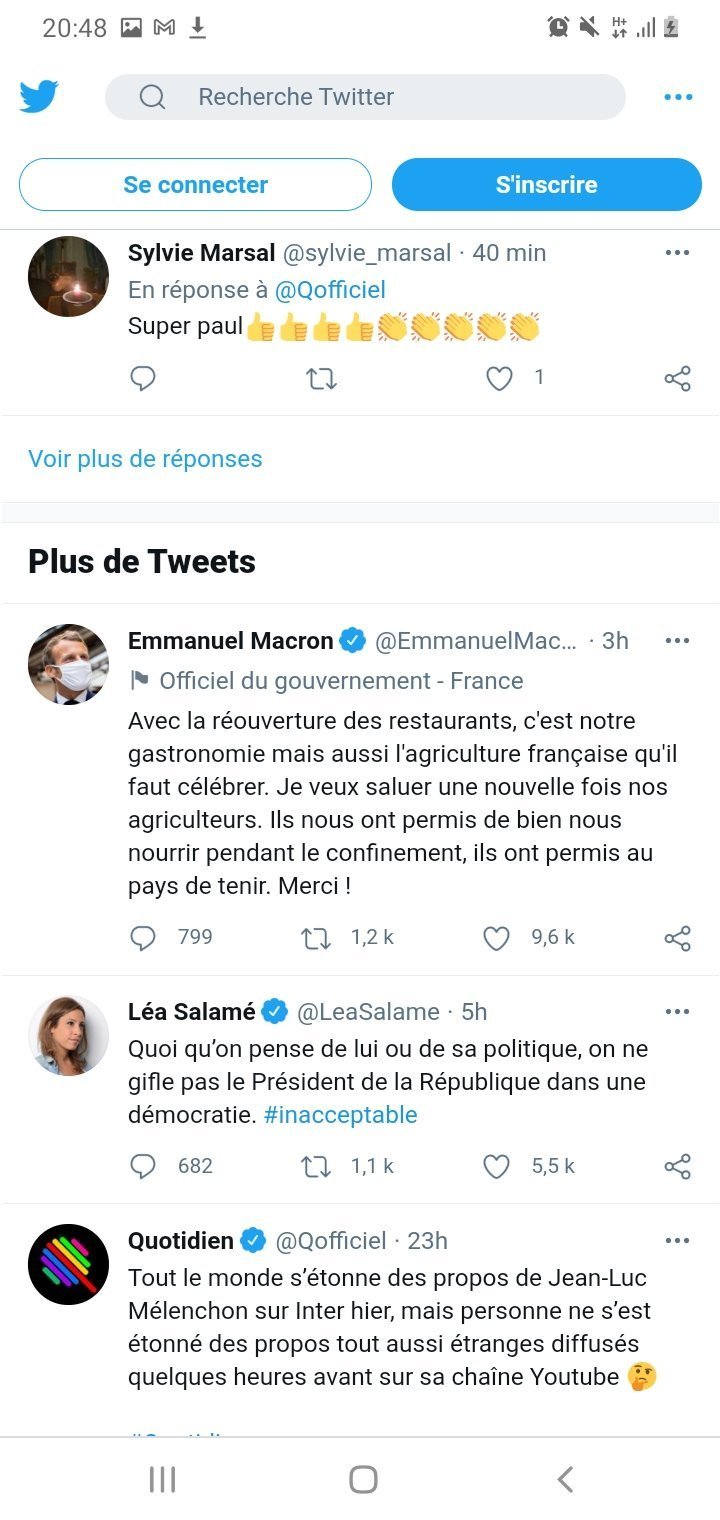Like Emmanuel Macron's tweet

point(497,938)
